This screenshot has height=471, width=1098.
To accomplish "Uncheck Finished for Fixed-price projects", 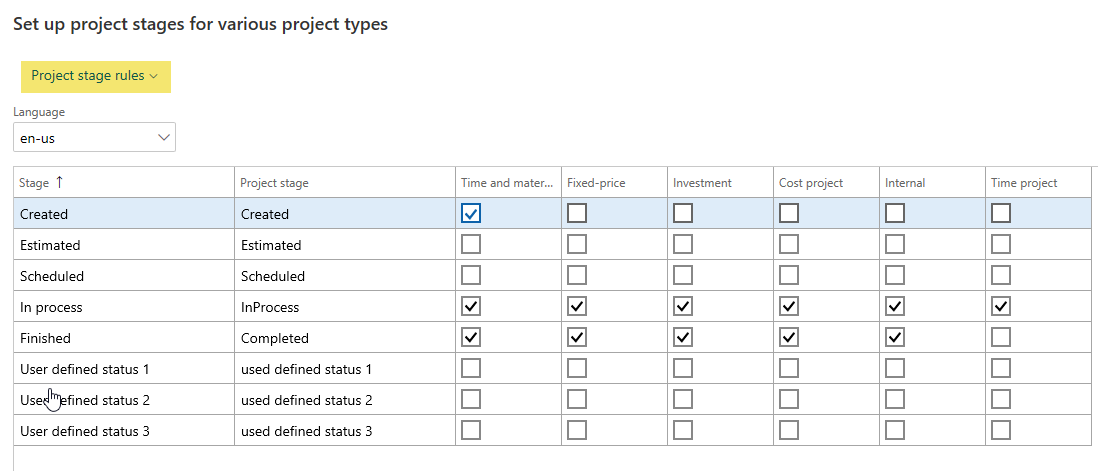I will pos(577,338).
